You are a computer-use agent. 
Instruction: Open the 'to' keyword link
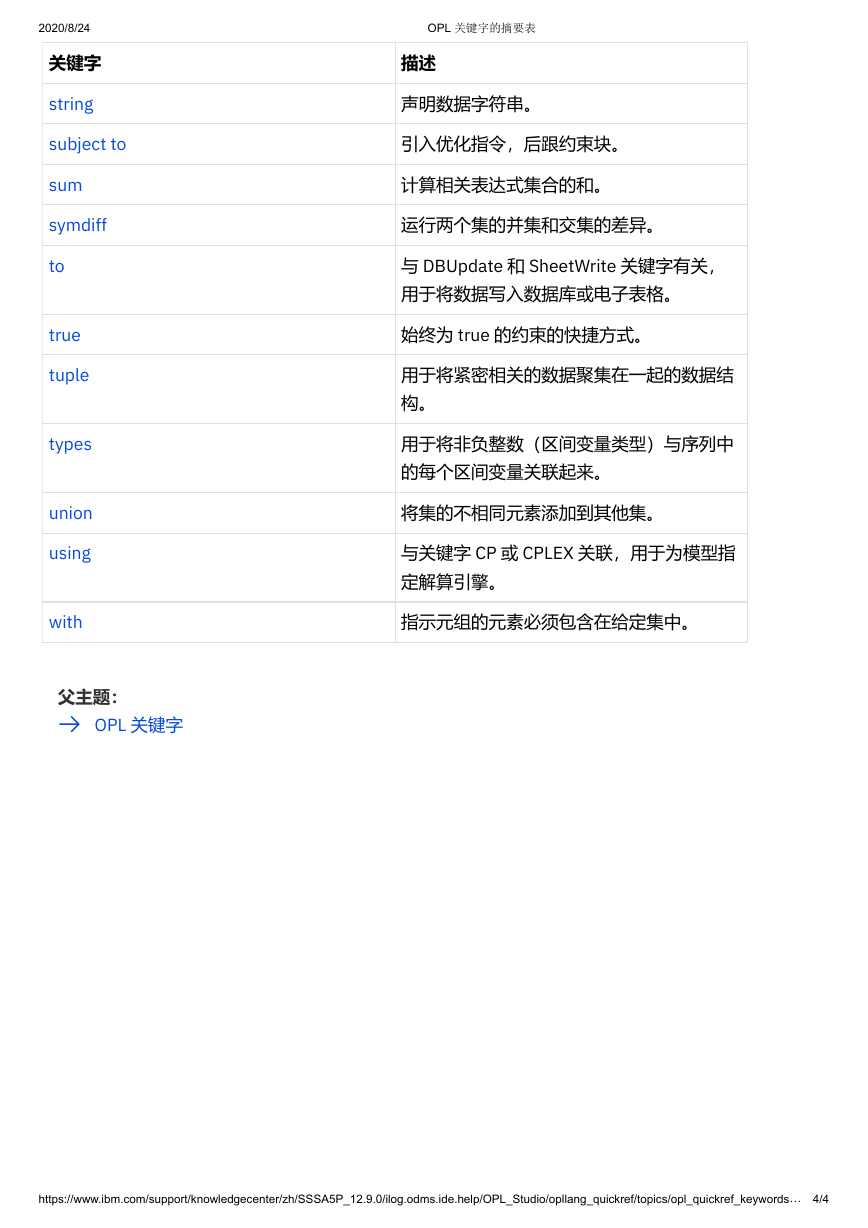pyautogui.click(x=56, y=266)
